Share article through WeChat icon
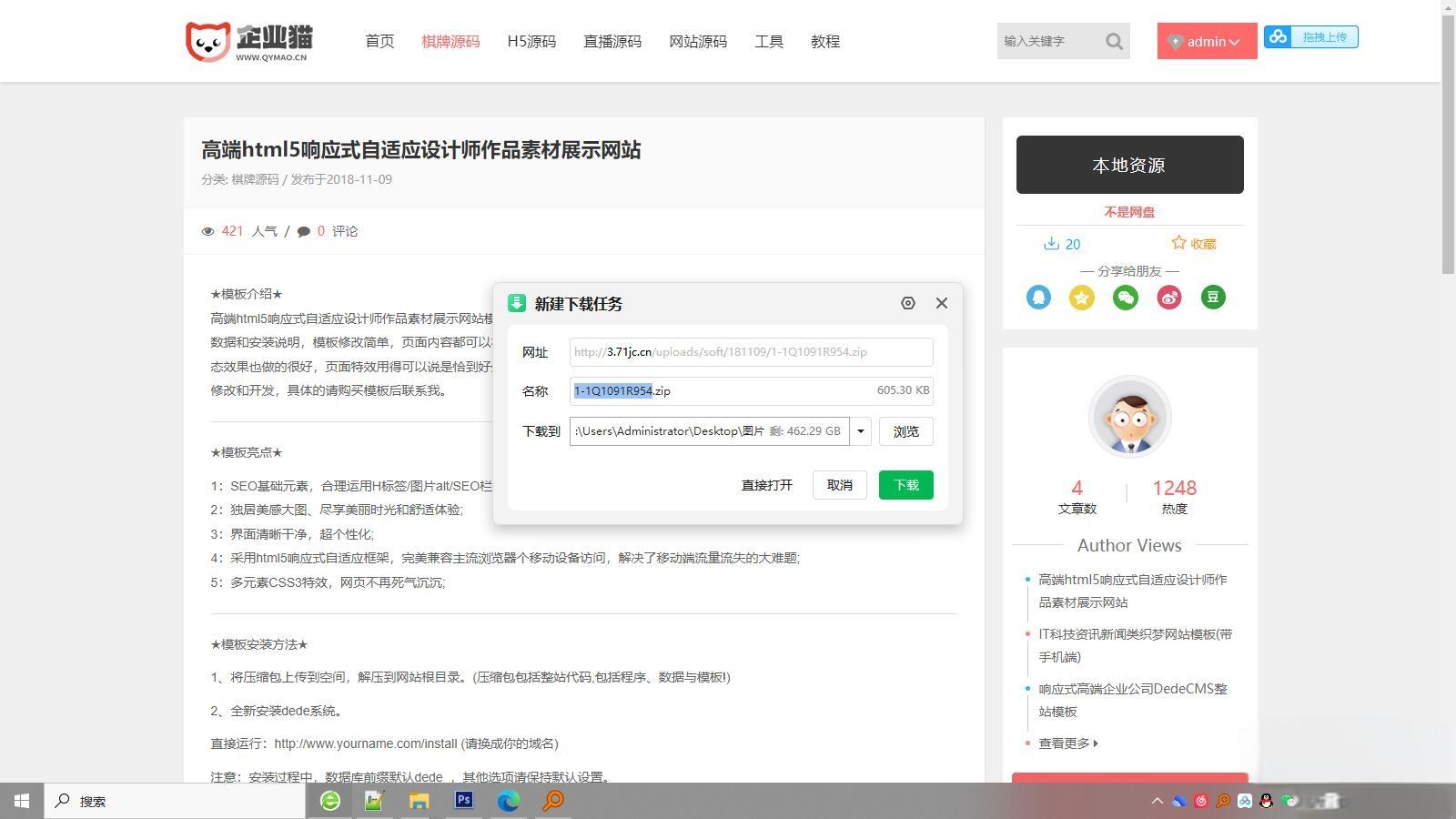The height and width of the screenshot is (819, 1456). [x=1126, y=297]
